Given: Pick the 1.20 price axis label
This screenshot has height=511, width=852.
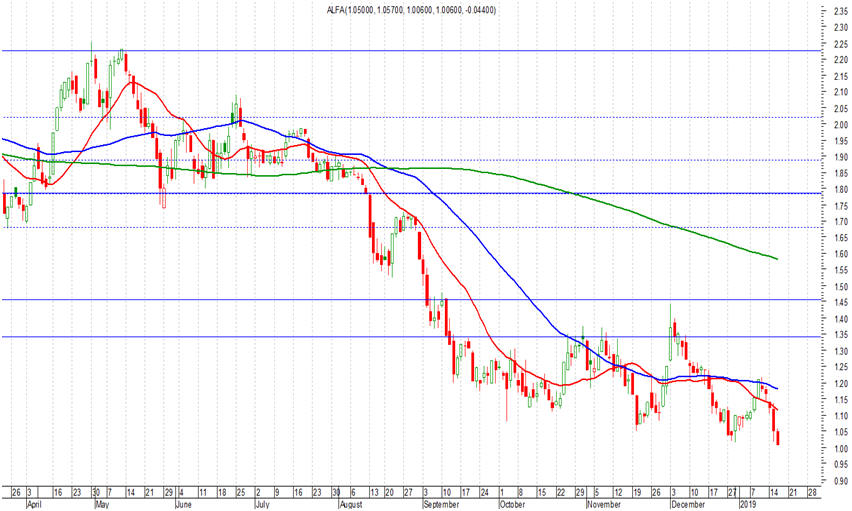Looking at the screenshot, I should (x=841, y=383).
